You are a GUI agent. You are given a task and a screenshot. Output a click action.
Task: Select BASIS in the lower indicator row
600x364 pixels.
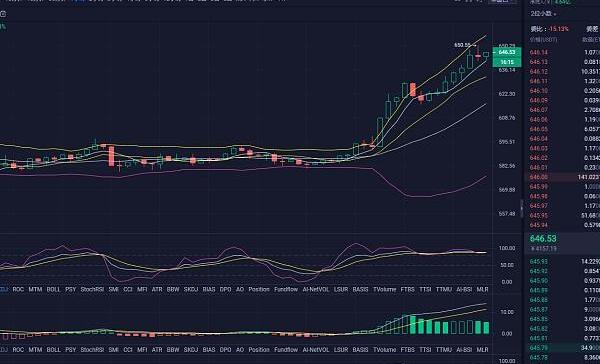coord(360,349)
